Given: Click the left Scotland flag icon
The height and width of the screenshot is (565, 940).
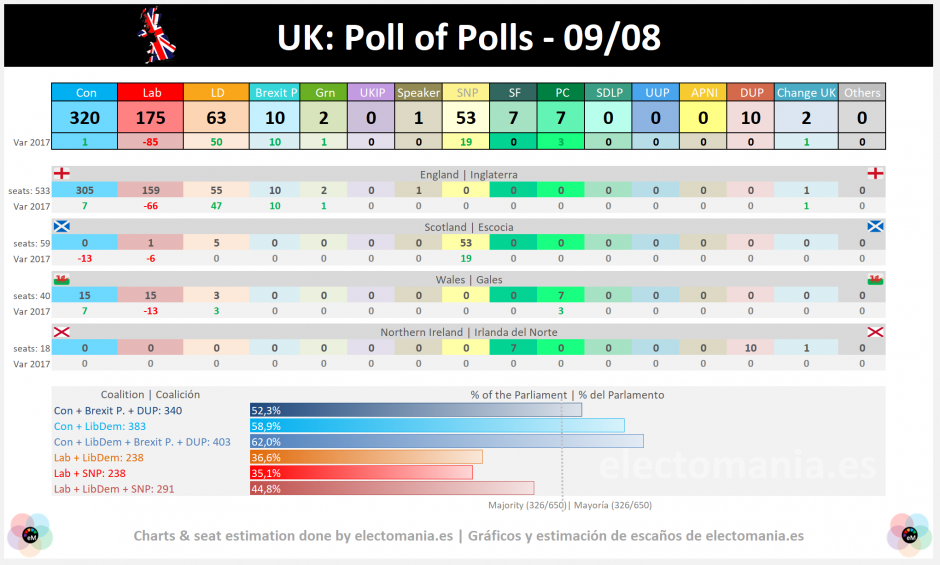Looking at the screenshot, I should click(62, 226).
